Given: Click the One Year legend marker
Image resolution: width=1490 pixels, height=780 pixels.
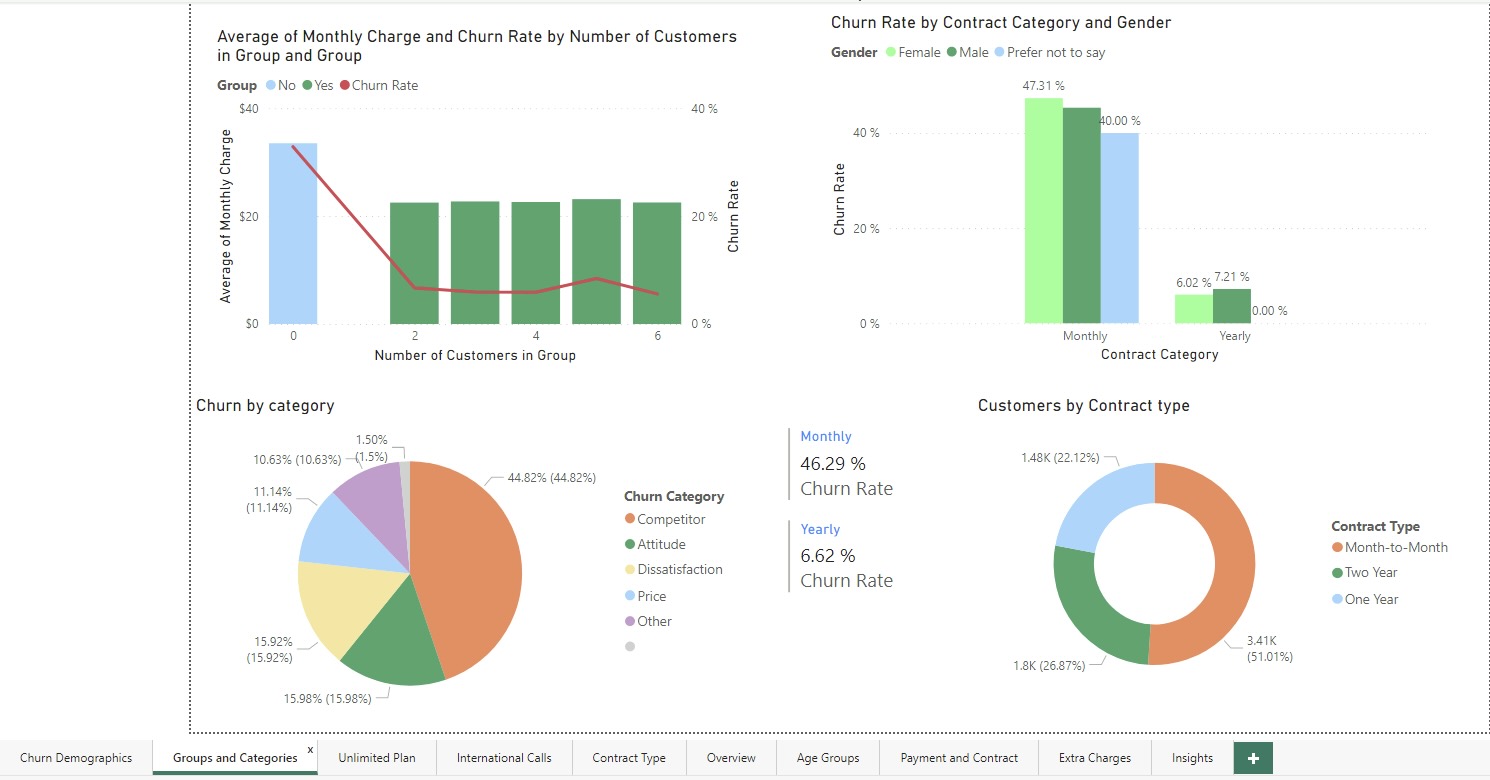Looking at the screenshot, I should (x=1339, y=598).
